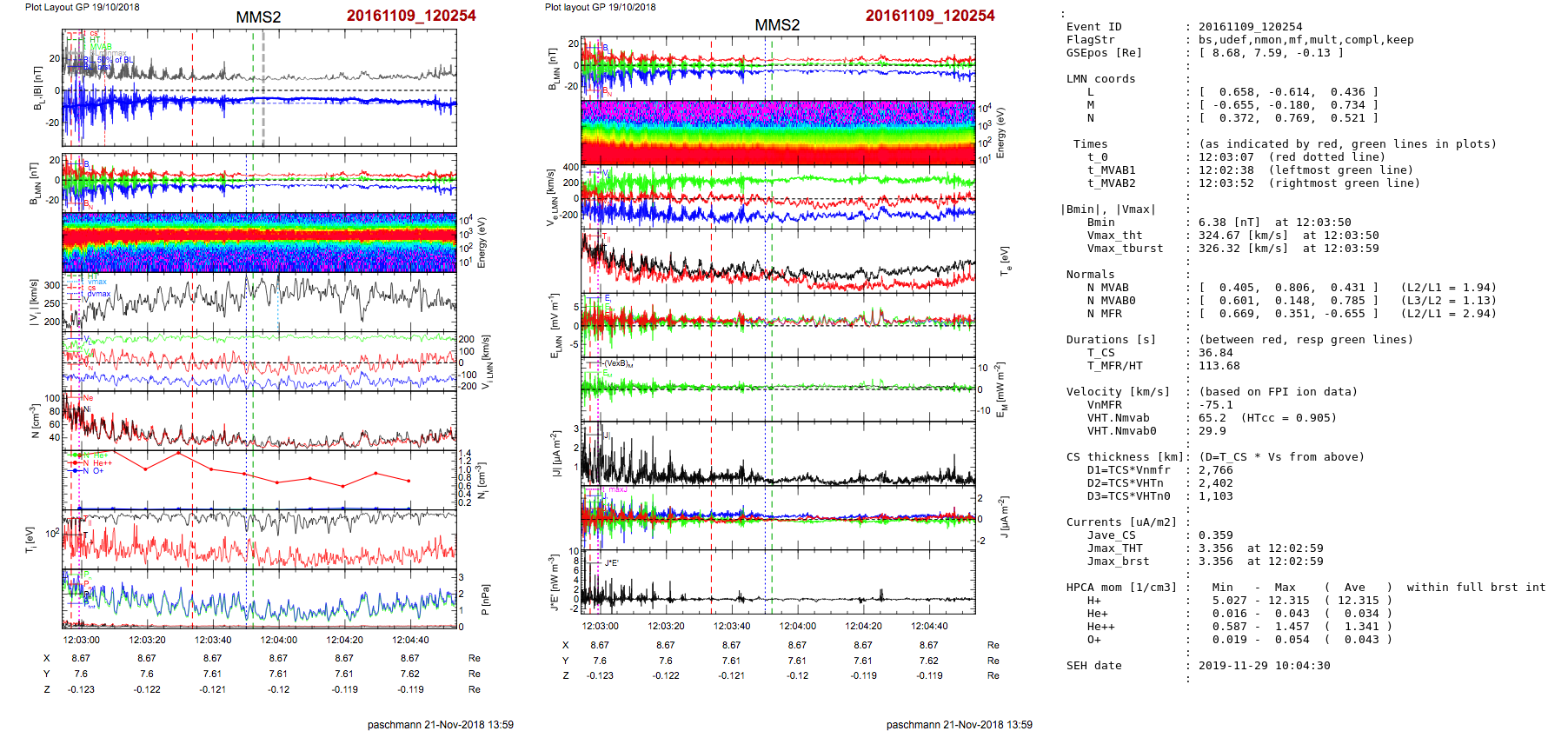This screenshot has width=1568, height=731.
Task: Click the paschmann footer under the left plot
Action: tap(440, 724)
